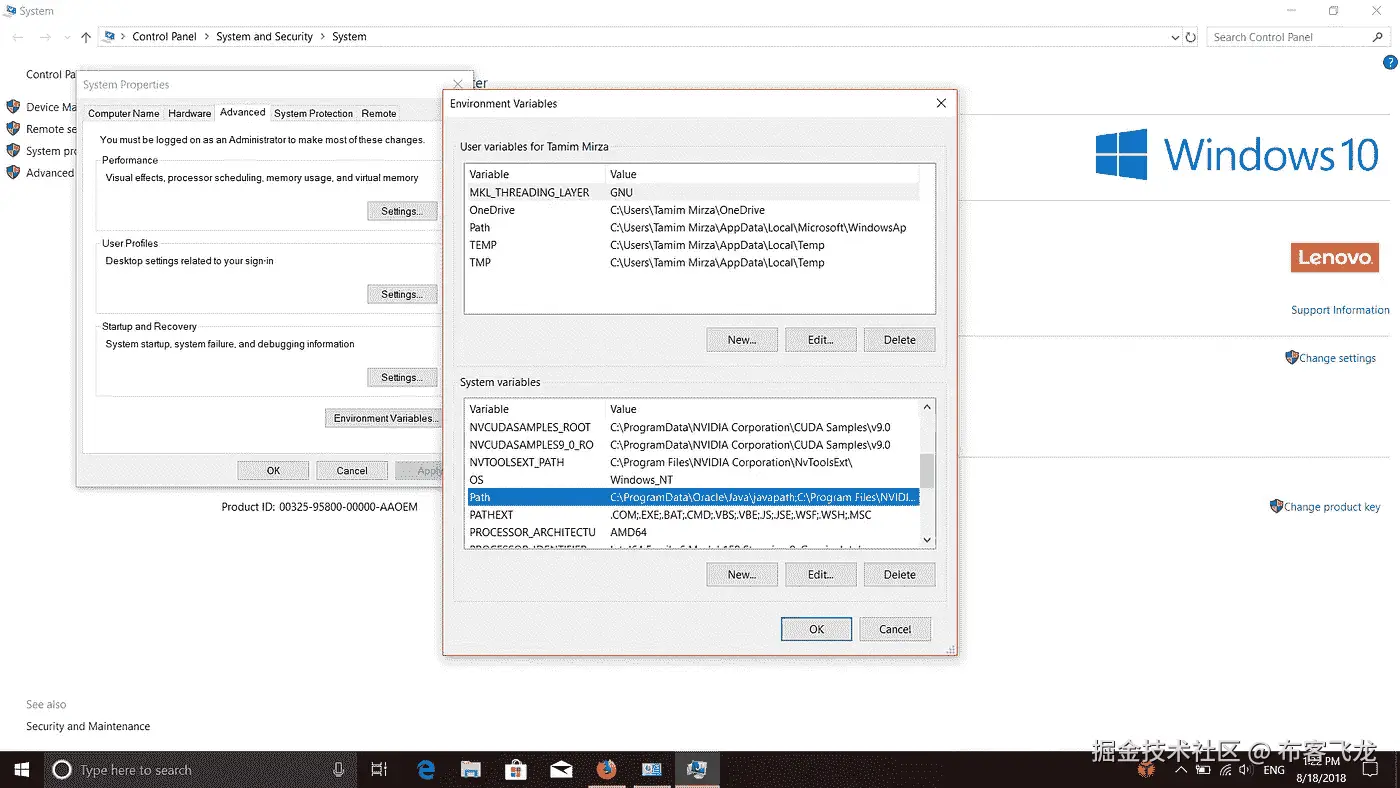Click Delete under System variables
This screenshot has width=1400, height=788.
click(900, 574)
